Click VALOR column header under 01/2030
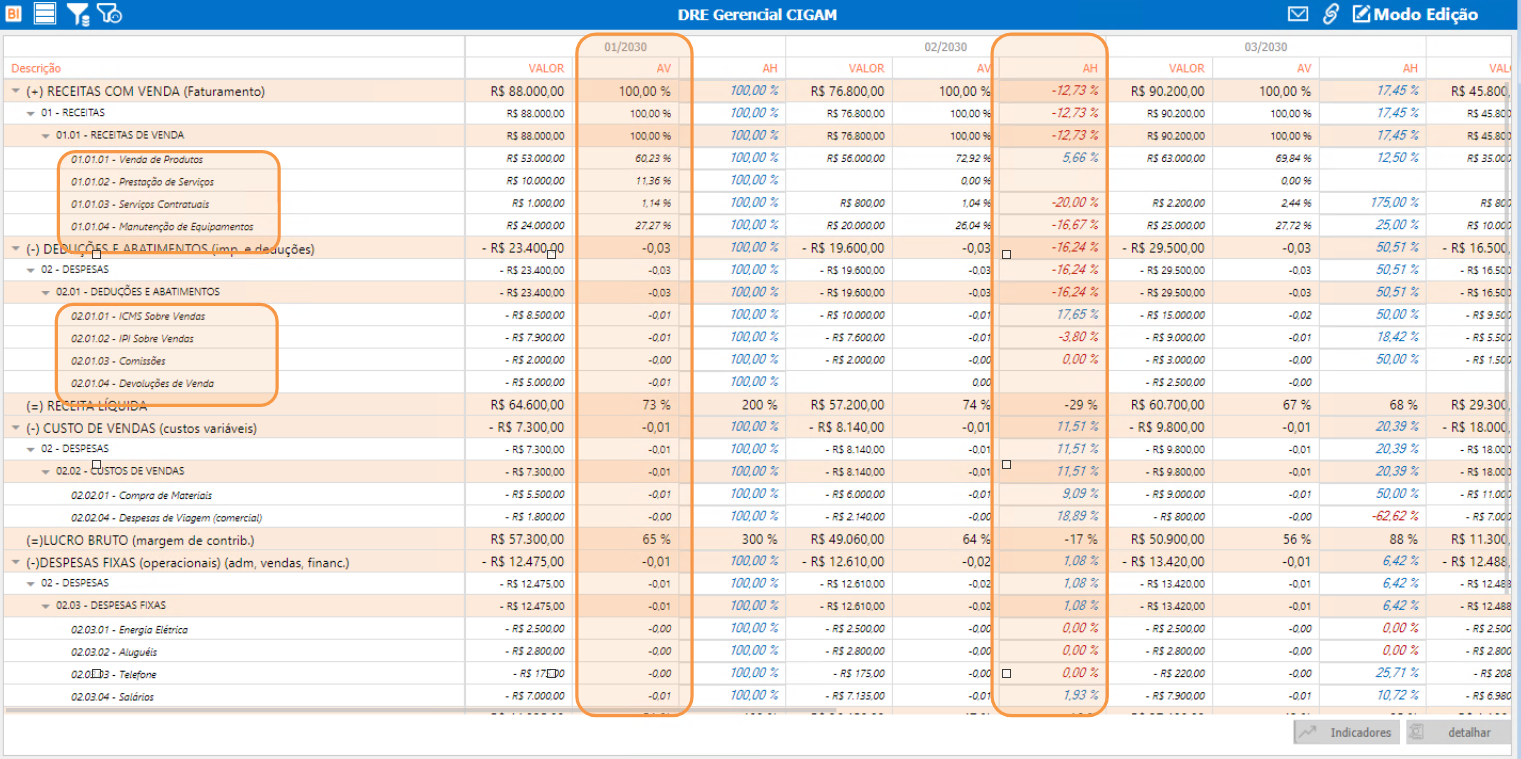The height and width of the screenshot is (759, 1521). pos(546,68)
